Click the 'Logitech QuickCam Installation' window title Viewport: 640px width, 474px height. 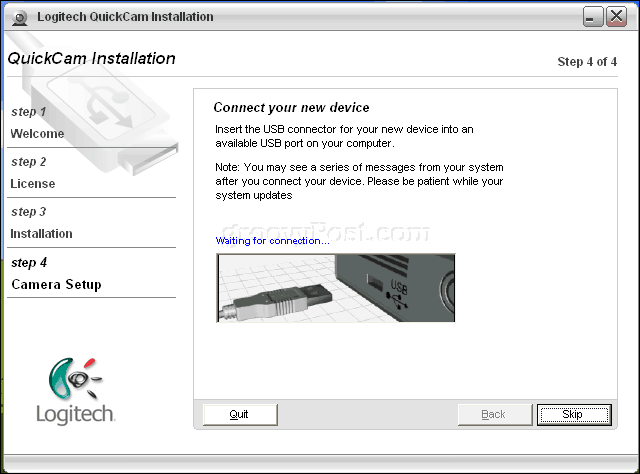[125, 17]
